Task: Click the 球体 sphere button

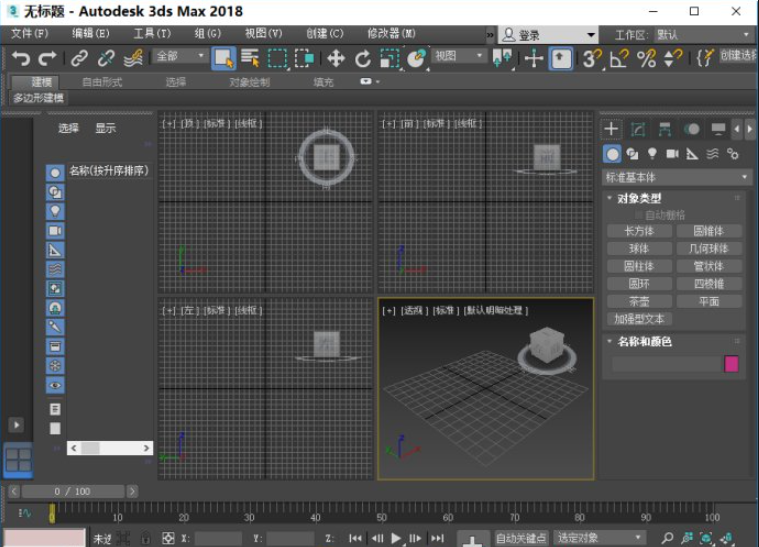Action: click(x=639, y=249)
